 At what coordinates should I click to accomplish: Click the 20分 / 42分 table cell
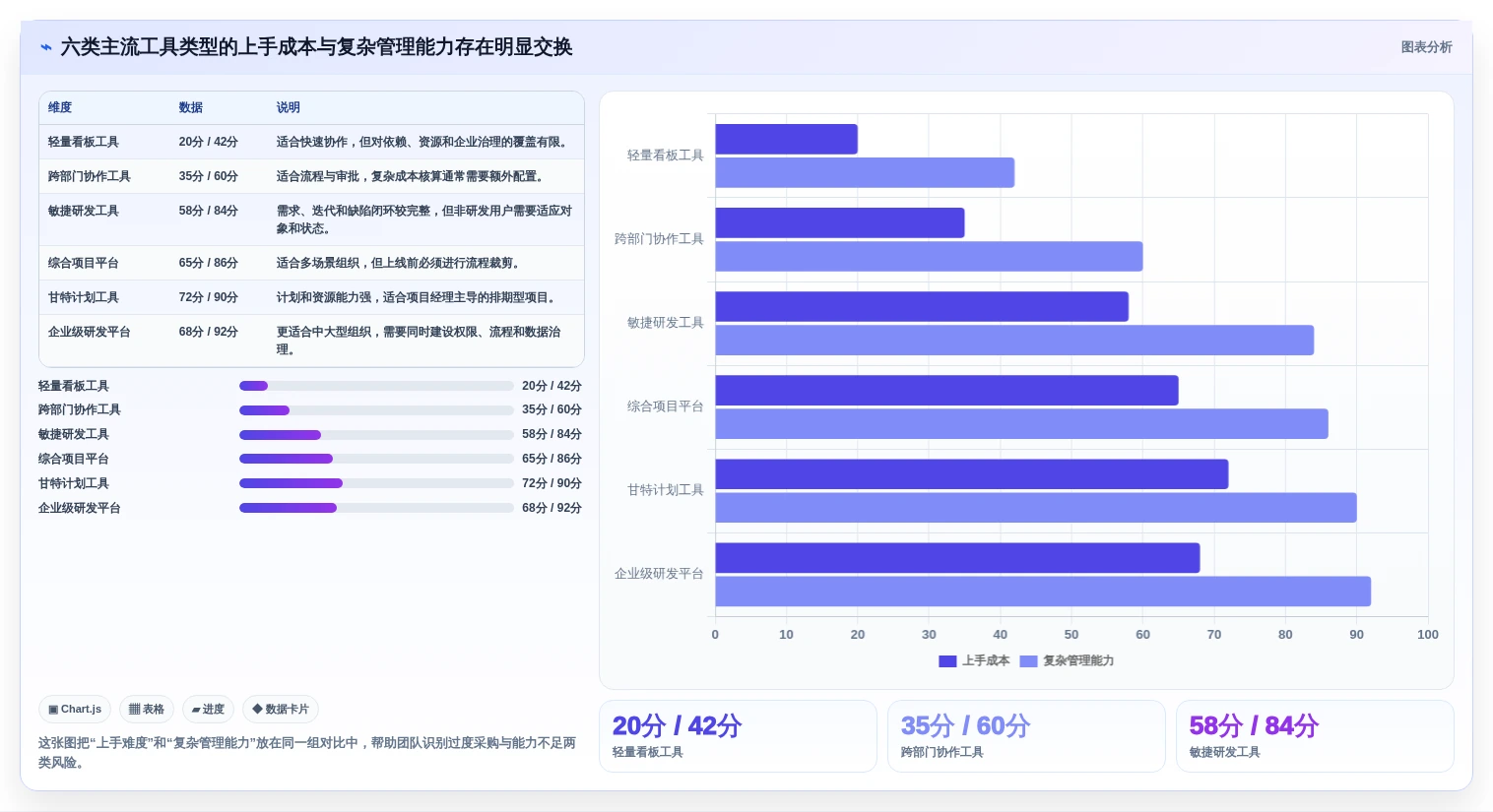coord(209,142)
